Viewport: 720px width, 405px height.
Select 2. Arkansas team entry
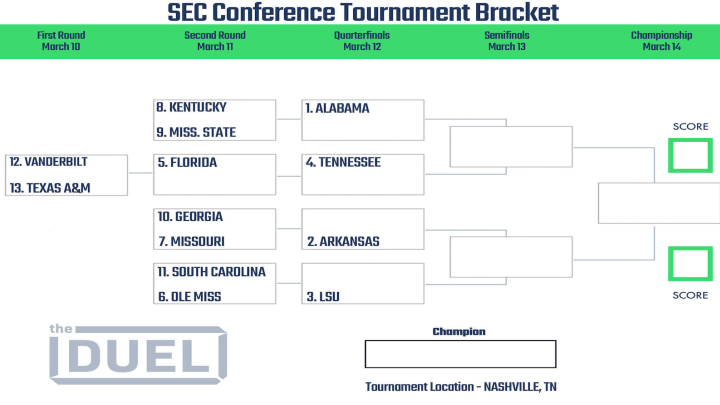[343, 242]
